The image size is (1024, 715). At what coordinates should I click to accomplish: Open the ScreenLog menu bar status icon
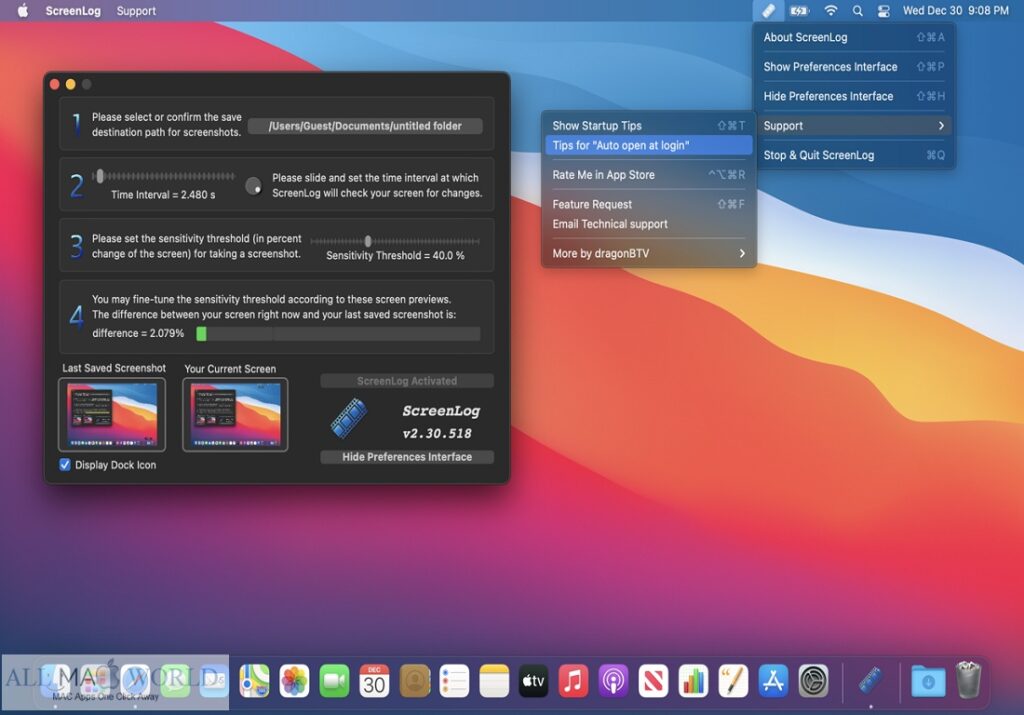point(769,10)
